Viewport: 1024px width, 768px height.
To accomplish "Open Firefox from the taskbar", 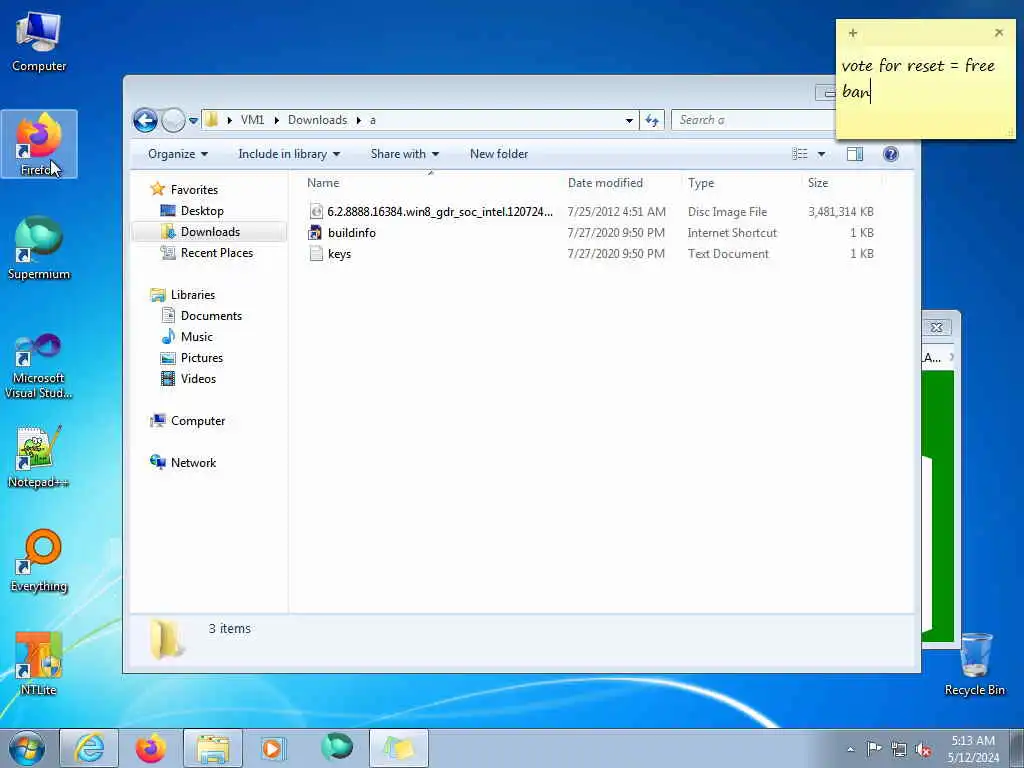I will click(150, 748).
